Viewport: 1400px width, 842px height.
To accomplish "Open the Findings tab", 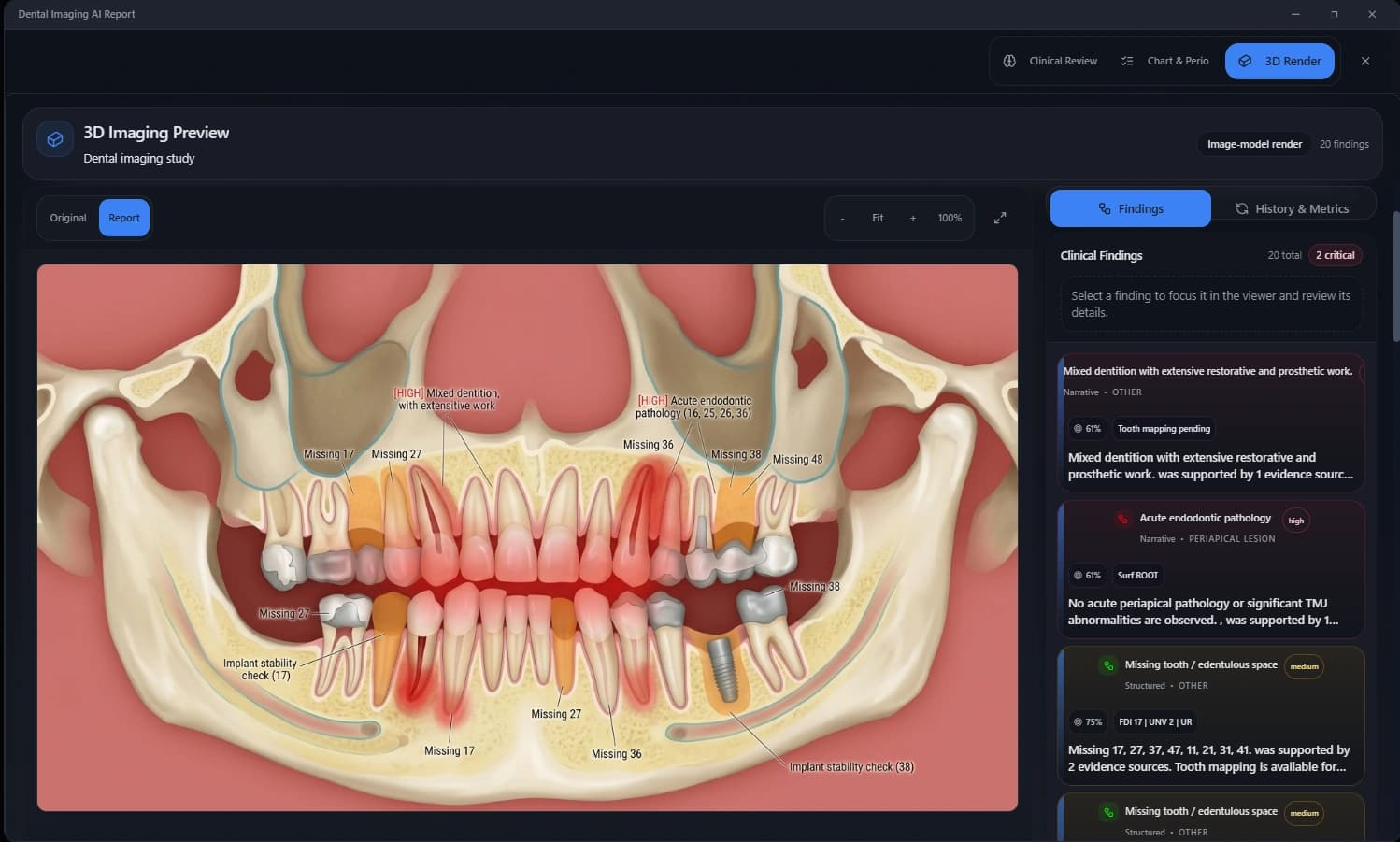I will pos(1131,208).
